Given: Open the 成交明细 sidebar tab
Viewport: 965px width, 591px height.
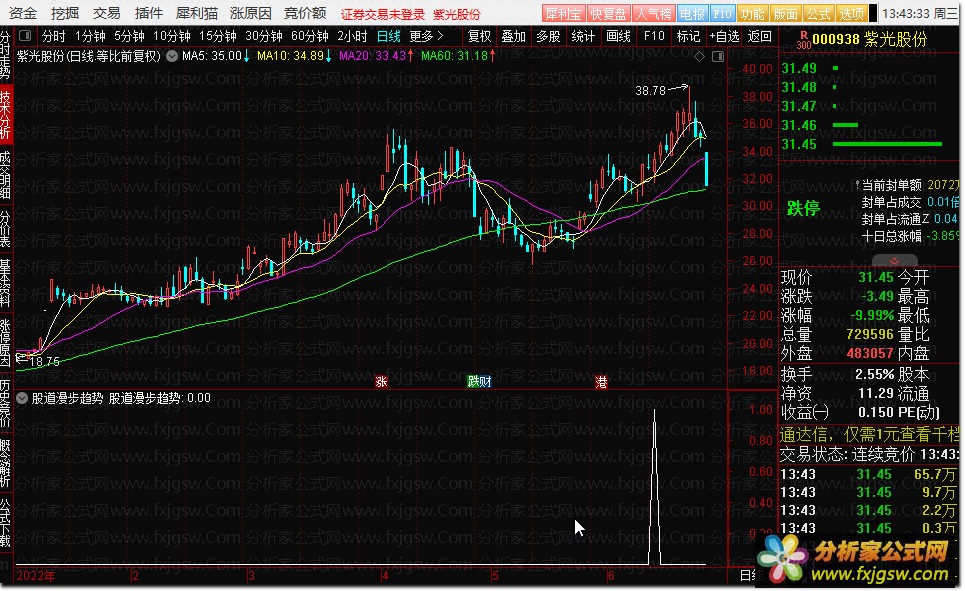Looking at the screenshot, I should pyautogui.click(x=6, y=175).
